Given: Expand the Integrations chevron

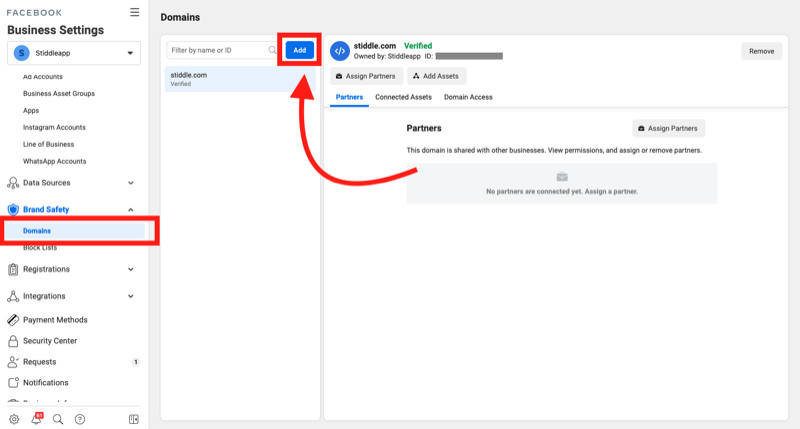Looking at the screenshot, I should (131, 296).
